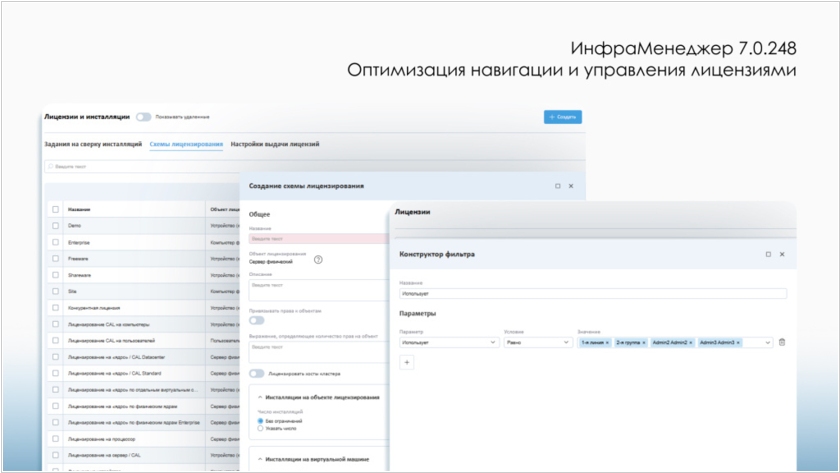Enable 'Лицензировать хосты кластера' toggle
The width and height of the screenshot is (840, 473).
coord(257,373)
